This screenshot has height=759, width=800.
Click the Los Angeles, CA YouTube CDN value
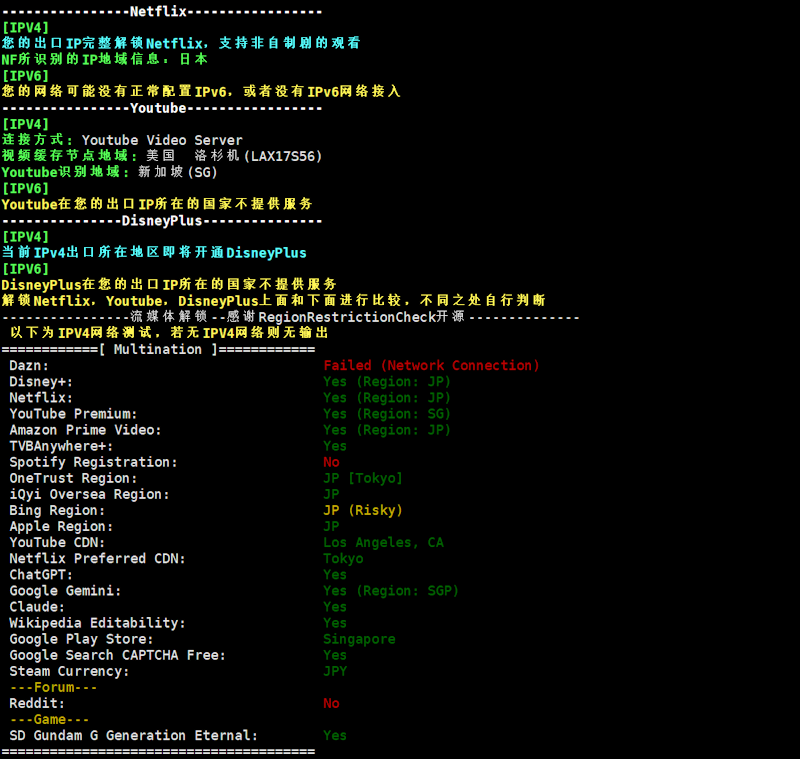click(x=383, y=542)
